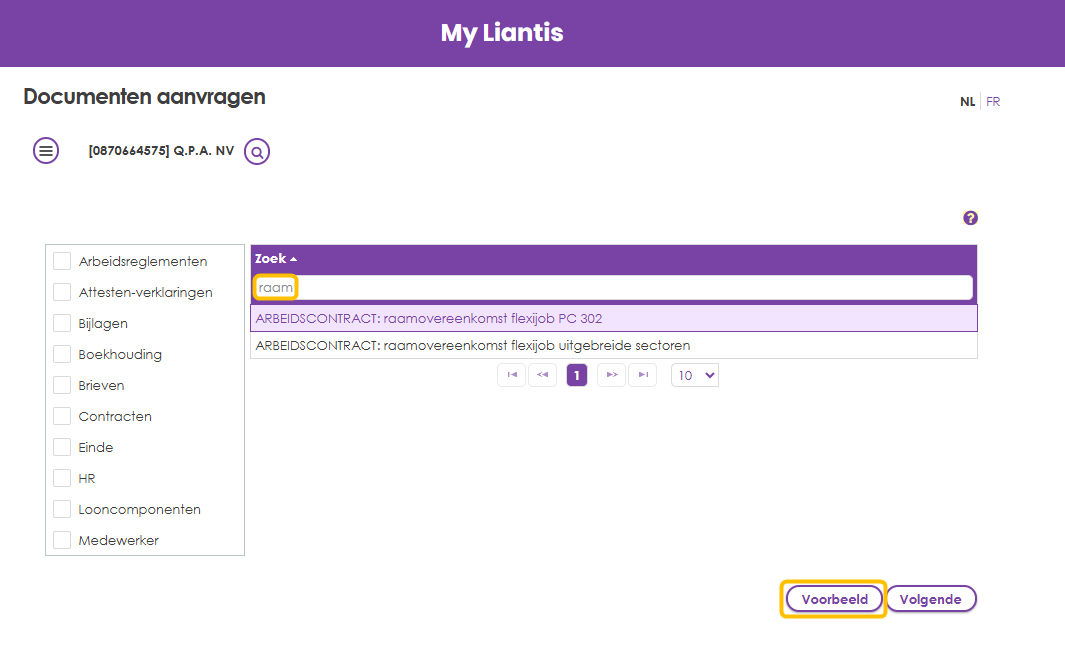This screenshot has width=1065, height=645.
Task: Select current page number 1
Action: (577, 375)
